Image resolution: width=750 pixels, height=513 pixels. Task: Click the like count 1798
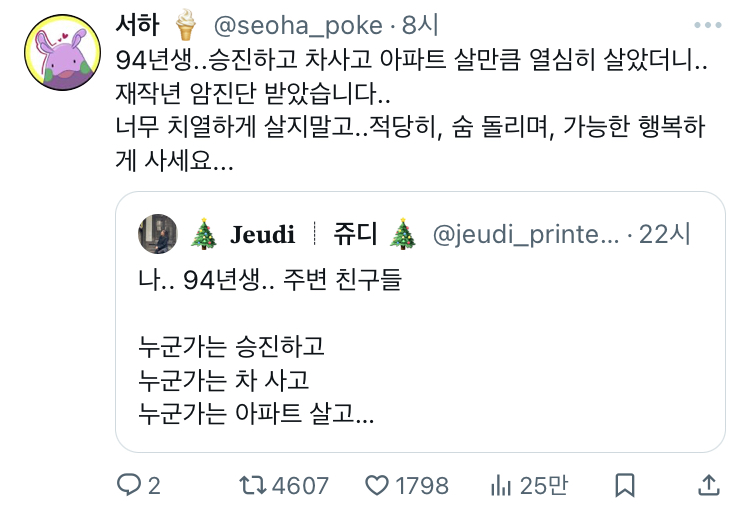click(x=421, y=485)
